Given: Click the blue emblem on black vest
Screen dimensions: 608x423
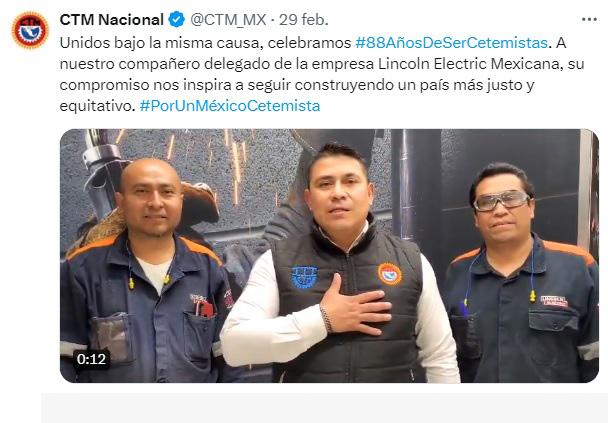Looking at the screenshot, I should [304, 277].
